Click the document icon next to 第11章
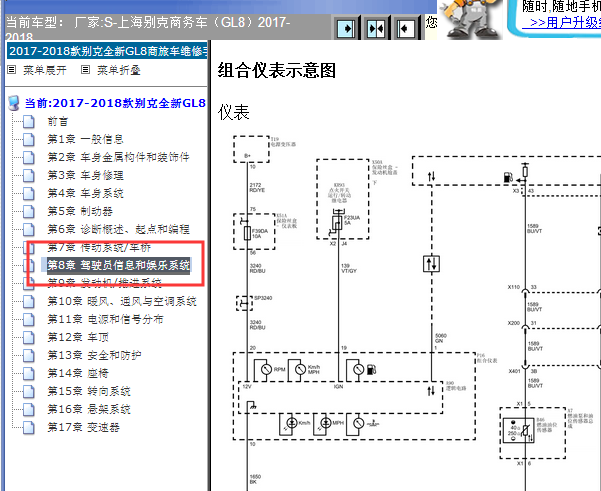 29,320
